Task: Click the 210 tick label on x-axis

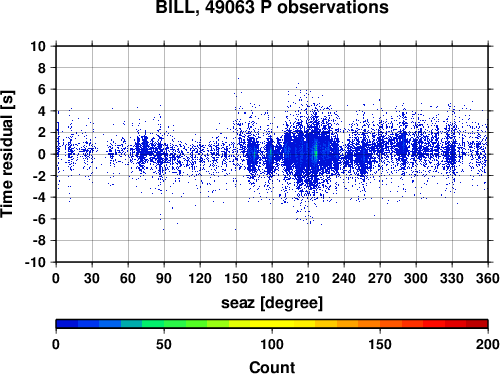Action: (x=308, y=278)
